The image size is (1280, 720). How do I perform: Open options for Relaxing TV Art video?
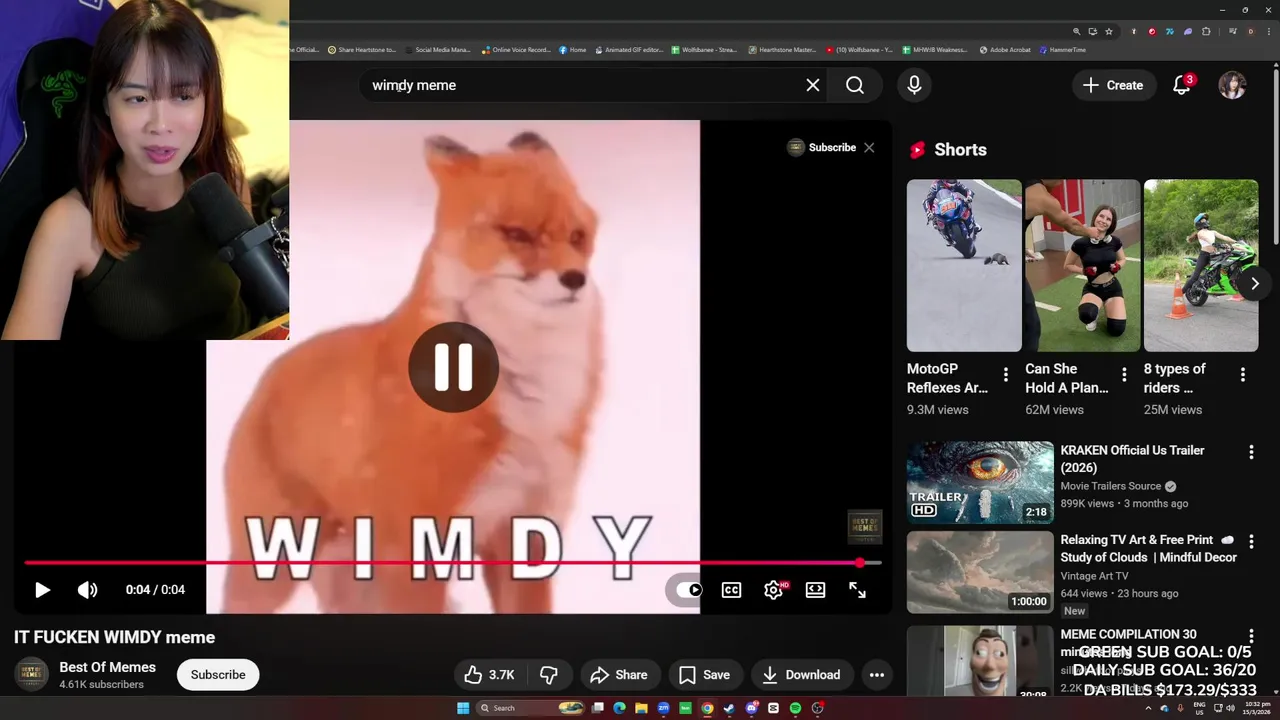pos(1251,541)
